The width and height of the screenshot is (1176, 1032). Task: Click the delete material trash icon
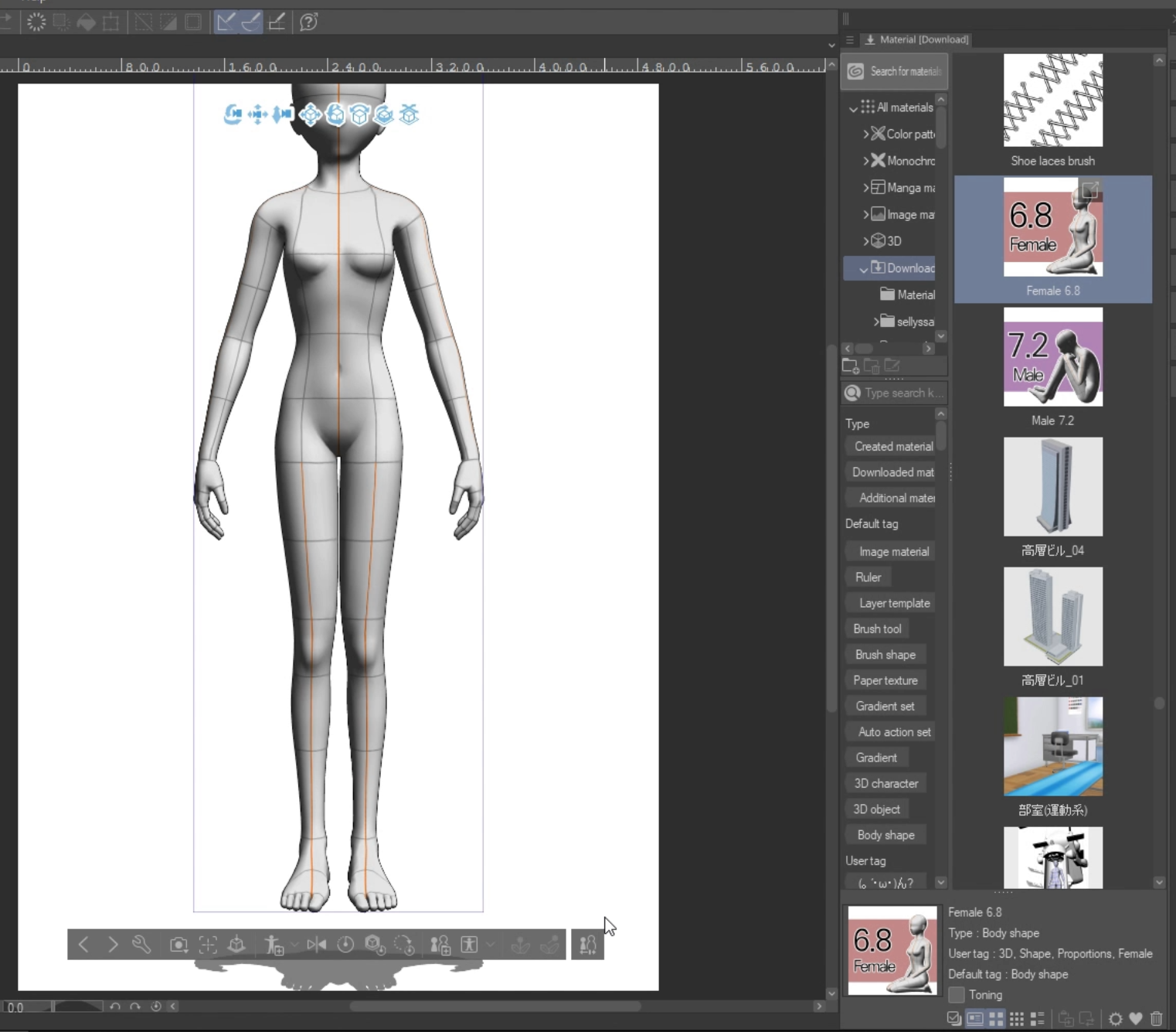coord(1156,1019)
